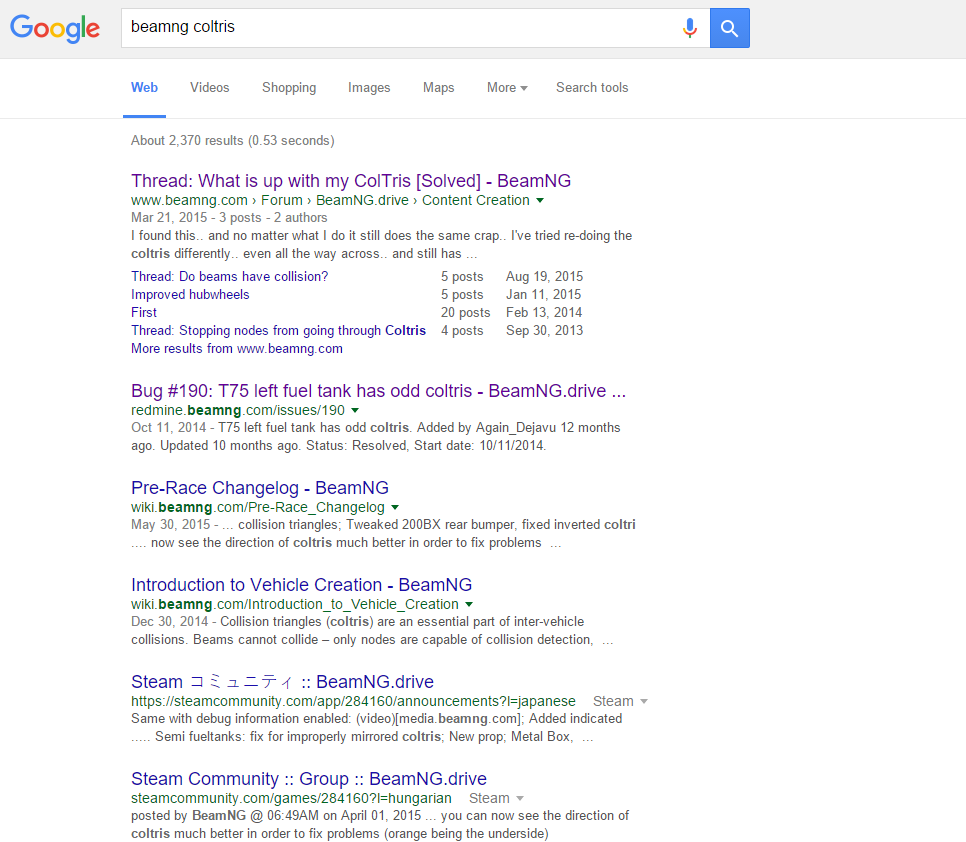Screen dimensions: 966x842
Task: Open the 'Pre-Race Changelog - BeamNG' result
Action: point(259,488)
